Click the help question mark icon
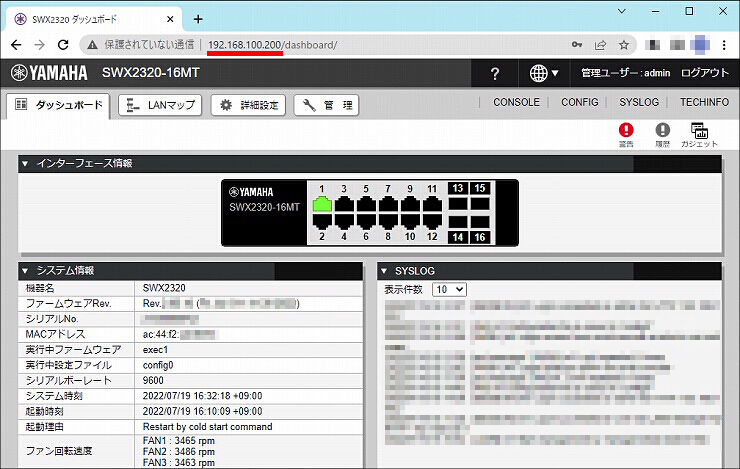The image size is (740, 469). point(494,74)
